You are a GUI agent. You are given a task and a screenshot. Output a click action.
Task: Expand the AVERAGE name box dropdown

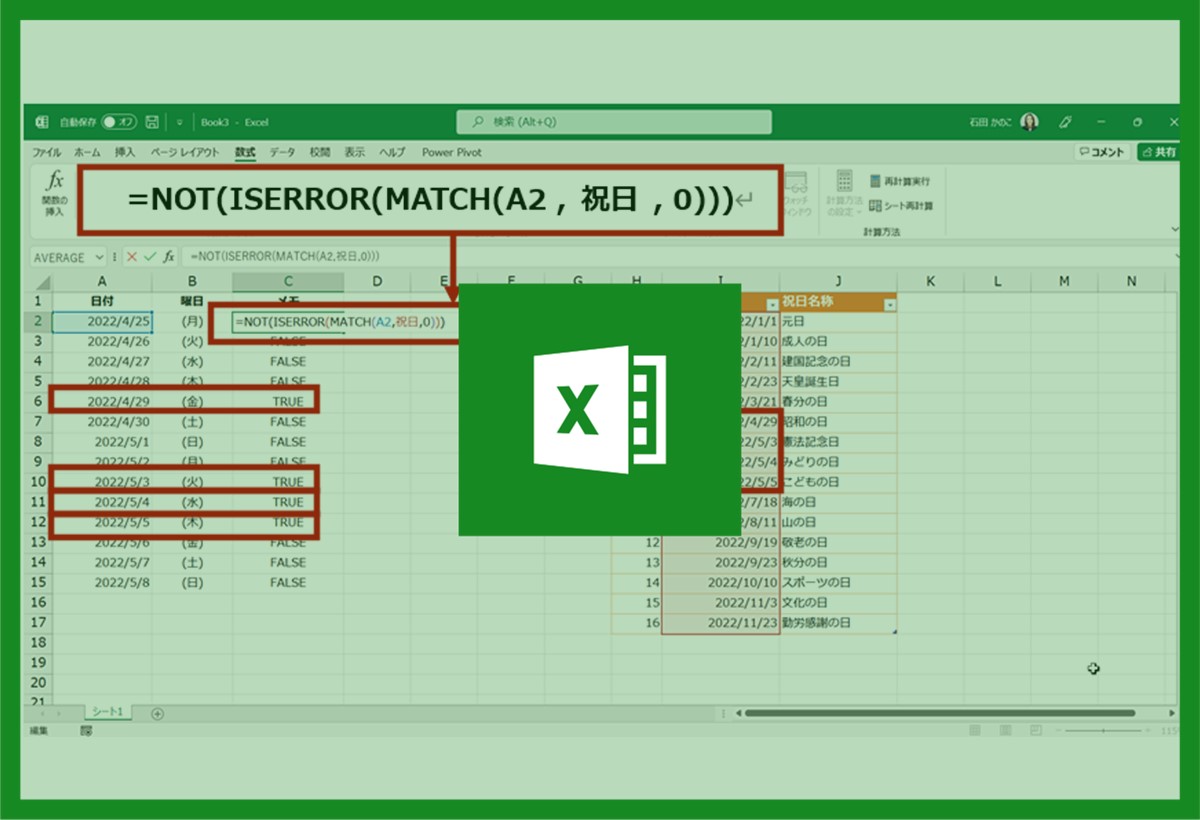coord(99,258)
